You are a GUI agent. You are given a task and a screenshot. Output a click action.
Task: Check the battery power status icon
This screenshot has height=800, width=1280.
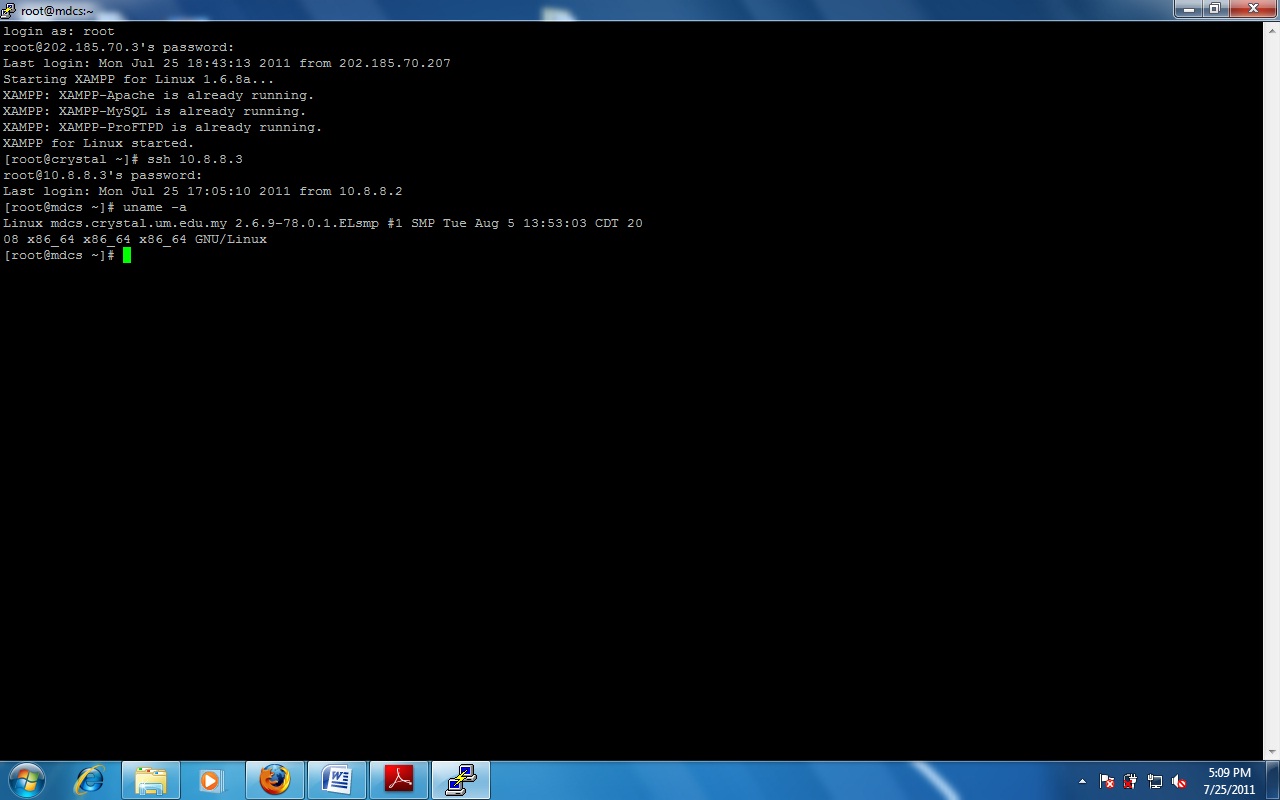point(1131,781)
